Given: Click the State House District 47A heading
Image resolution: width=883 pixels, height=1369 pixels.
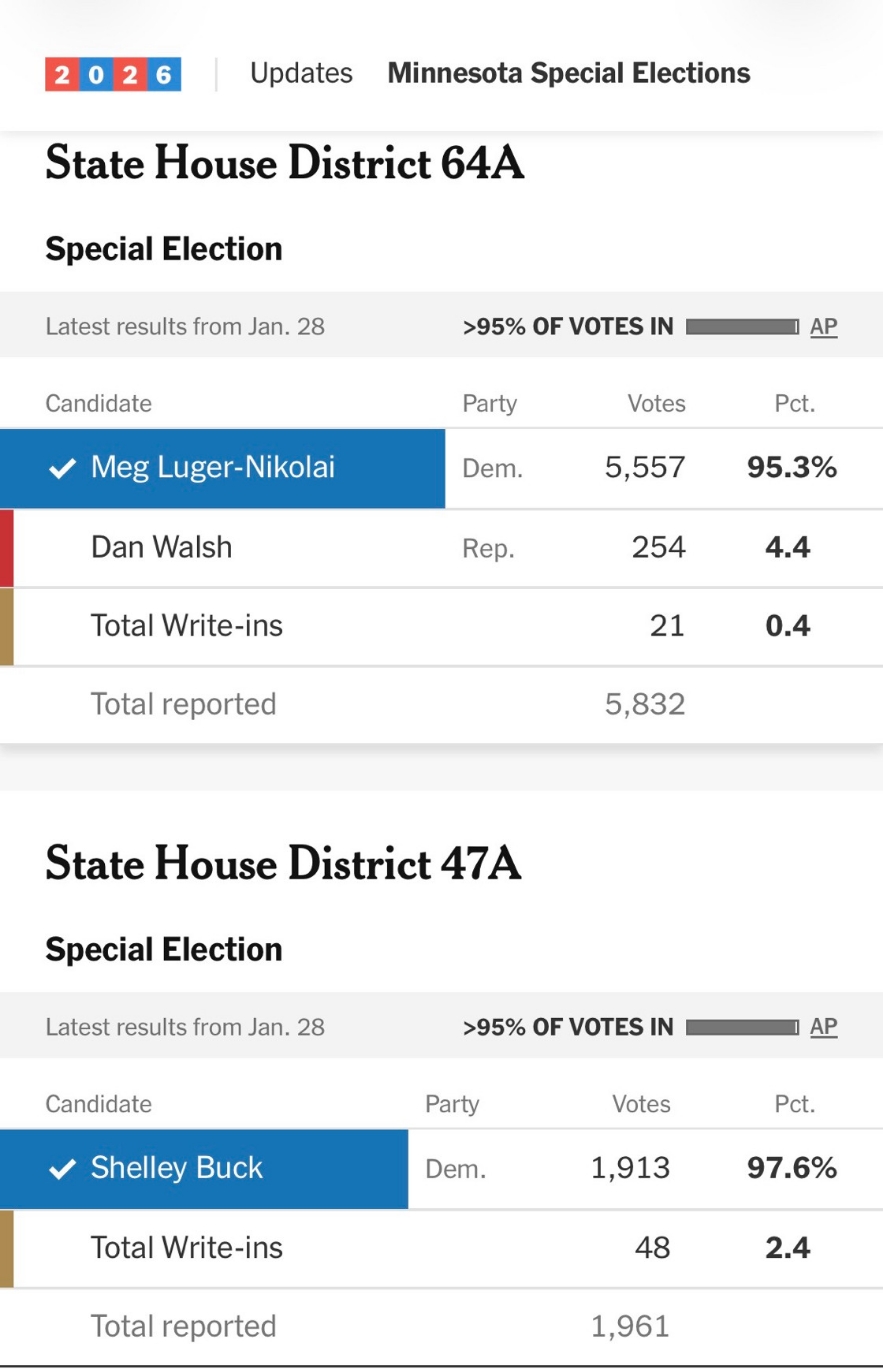Looking at the screenshot, I should click(283, 864).
